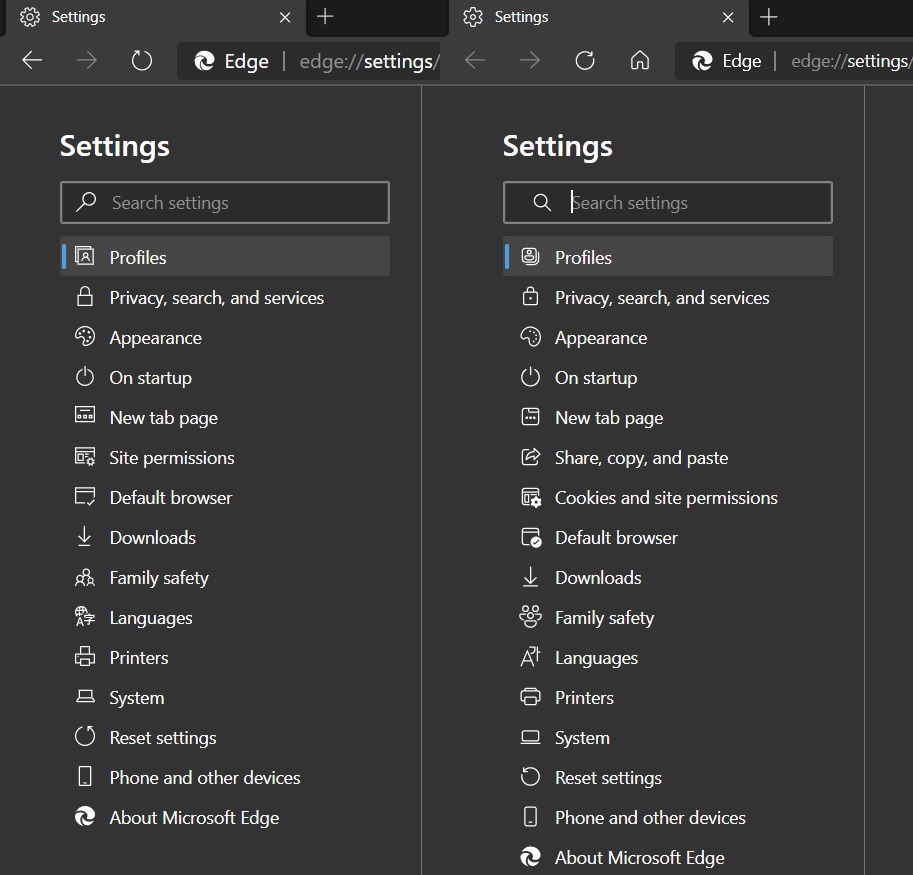This screenshot has width=913, height=875.
Task: Select Cookies and site permissions in right sidebar
Action: [666, 497]
